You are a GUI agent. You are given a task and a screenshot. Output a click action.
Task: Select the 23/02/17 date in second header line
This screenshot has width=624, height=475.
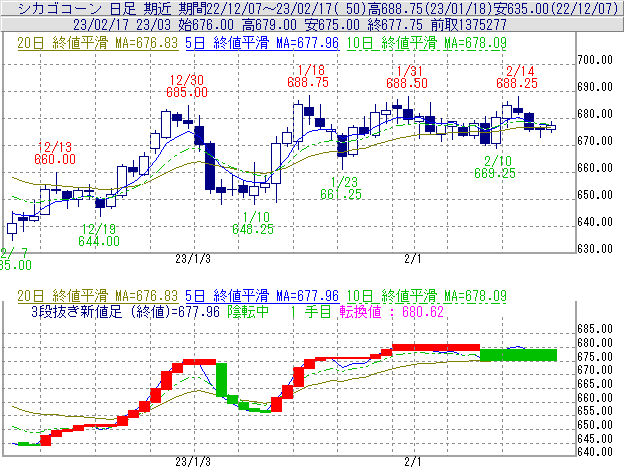[x=101, y=25]
